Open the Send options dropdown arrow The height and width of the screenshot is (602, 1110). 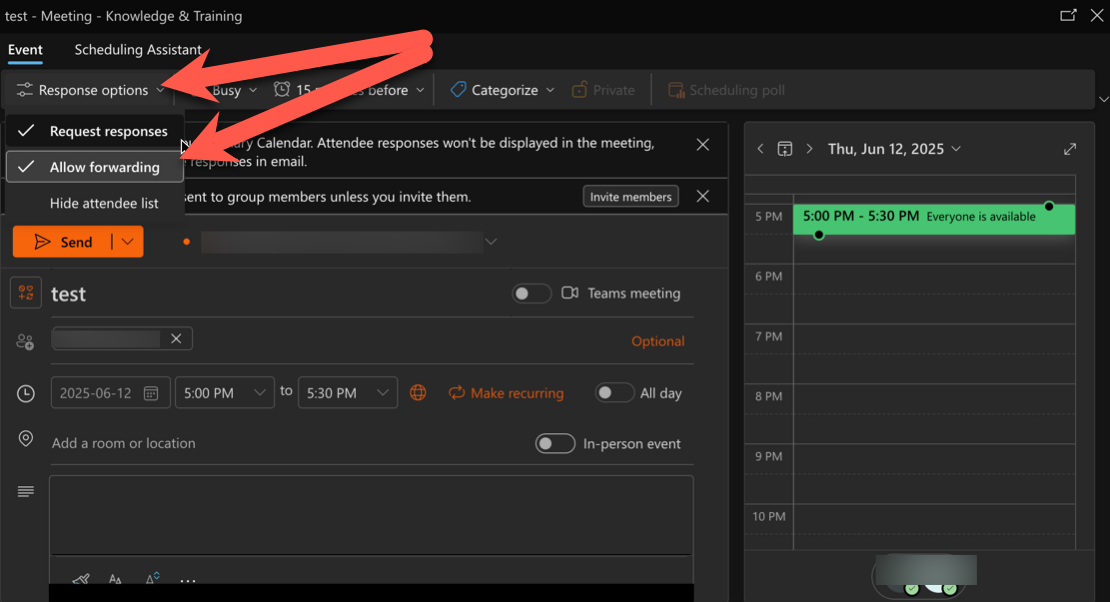[127, 242]
